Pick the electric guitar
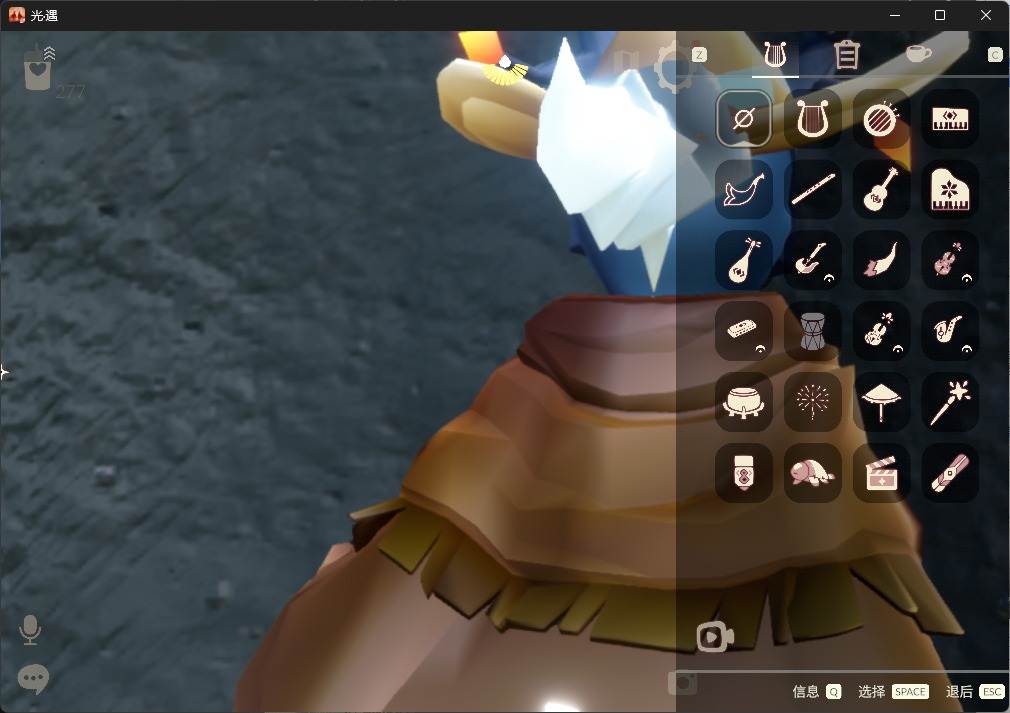Image resolution: width=1010 pixels, height=713 pixels. click(x=812, y=261)
